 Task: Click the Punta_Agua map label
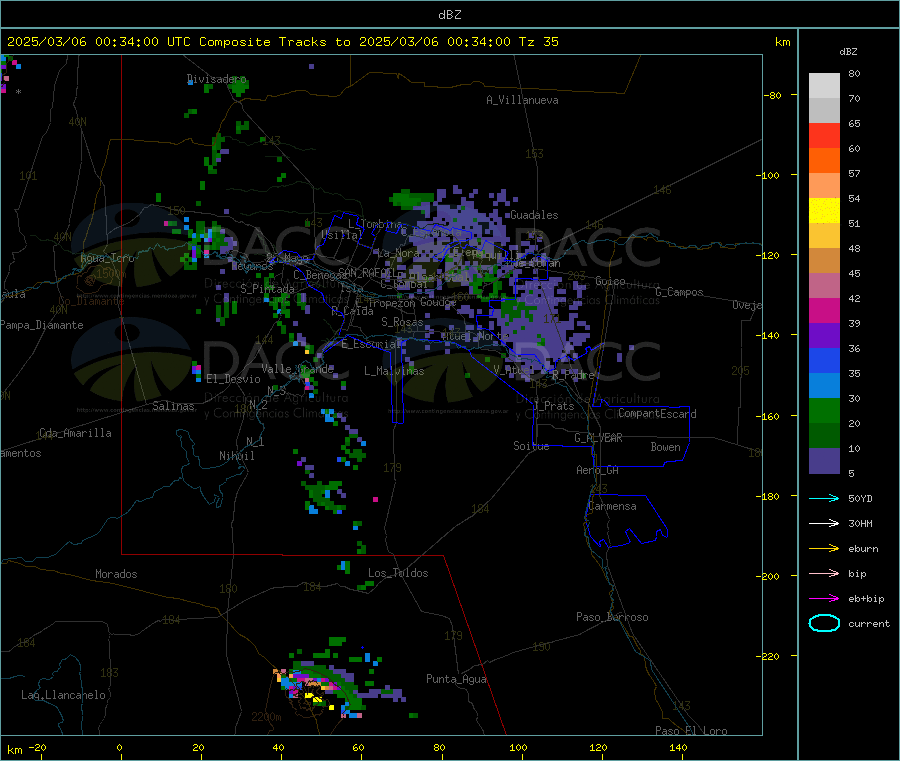456,679
